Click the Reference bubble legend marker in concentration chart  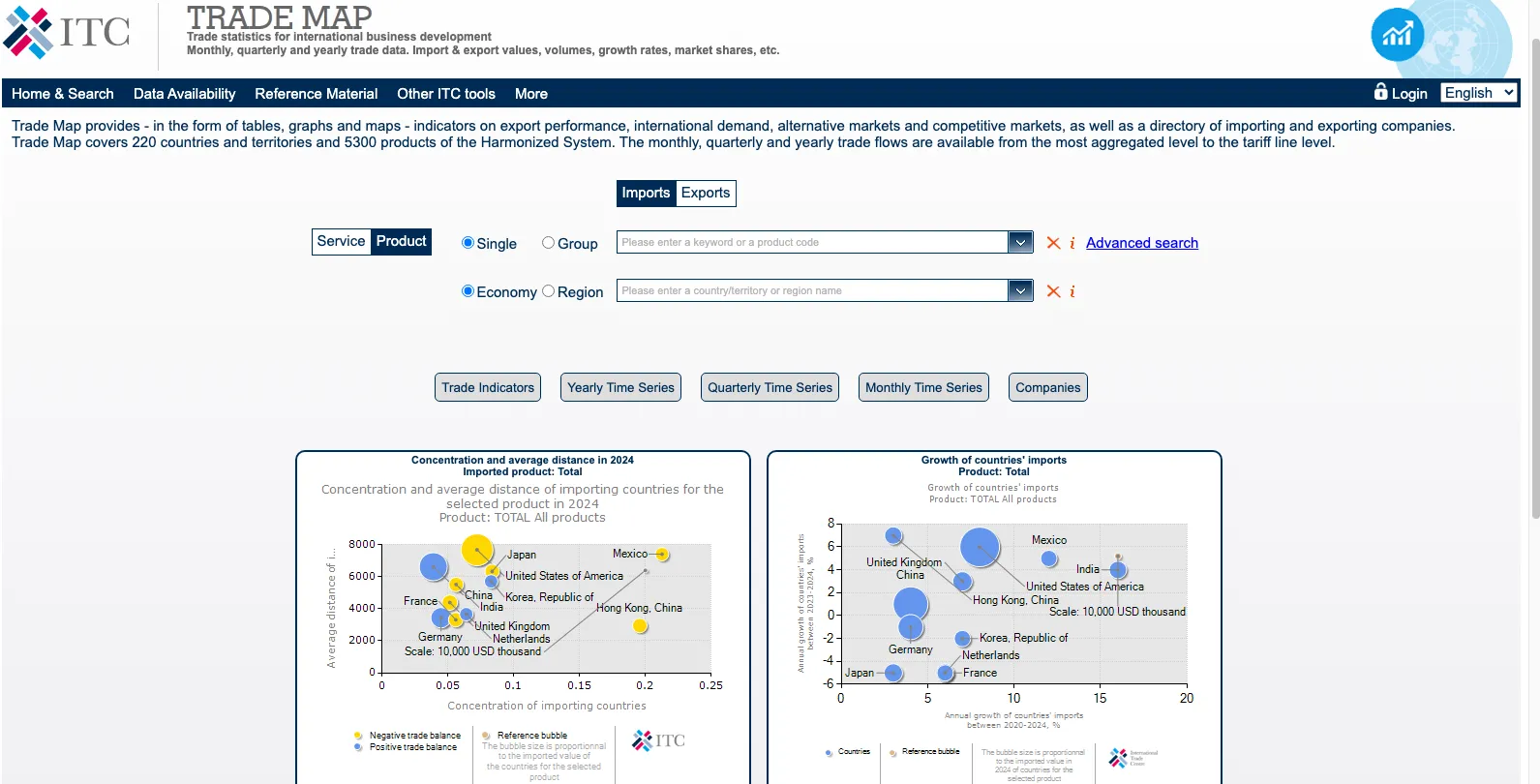coord(487,736)
